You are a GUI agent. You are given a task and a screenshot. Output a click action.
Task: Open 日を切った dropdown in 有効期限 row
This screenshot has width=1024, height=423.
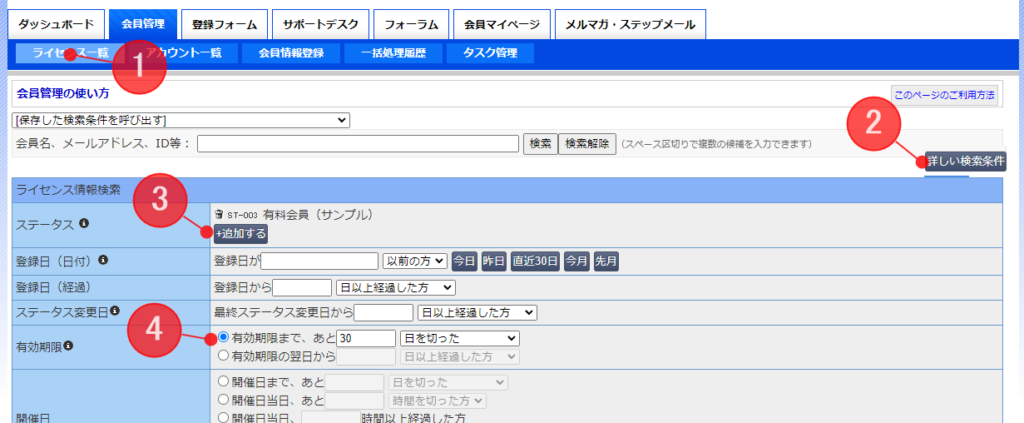pyautogui.click(x=459, y=338)
